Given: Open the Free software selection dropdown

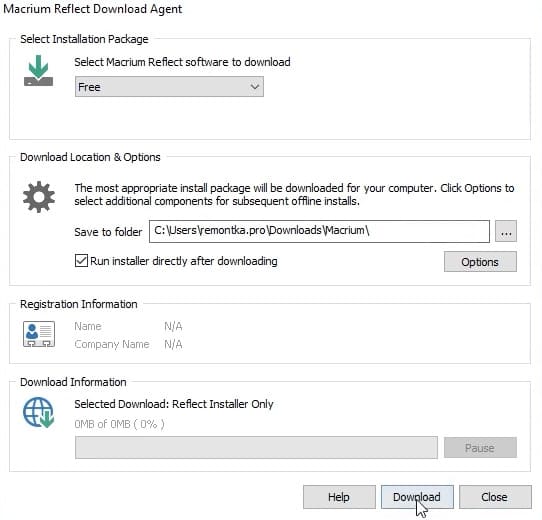Looking at the screenshot, I should coord(169,87).
